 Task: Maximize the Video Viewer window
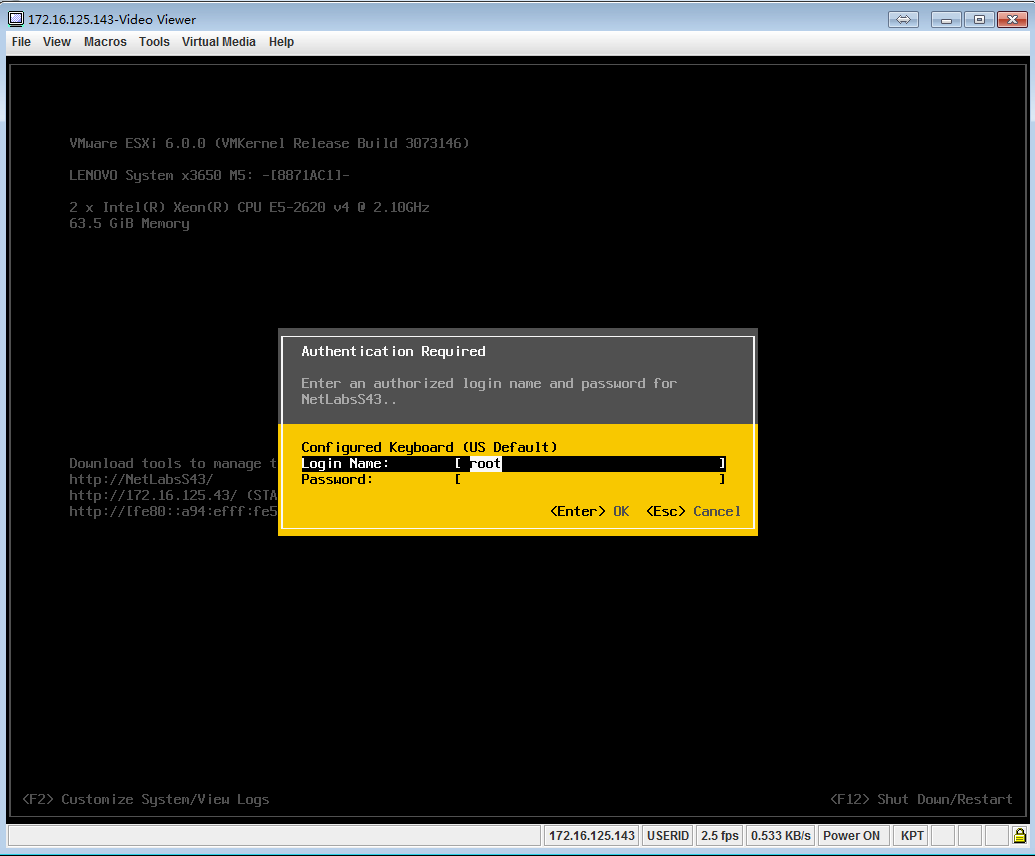click(x=979, y=19)
